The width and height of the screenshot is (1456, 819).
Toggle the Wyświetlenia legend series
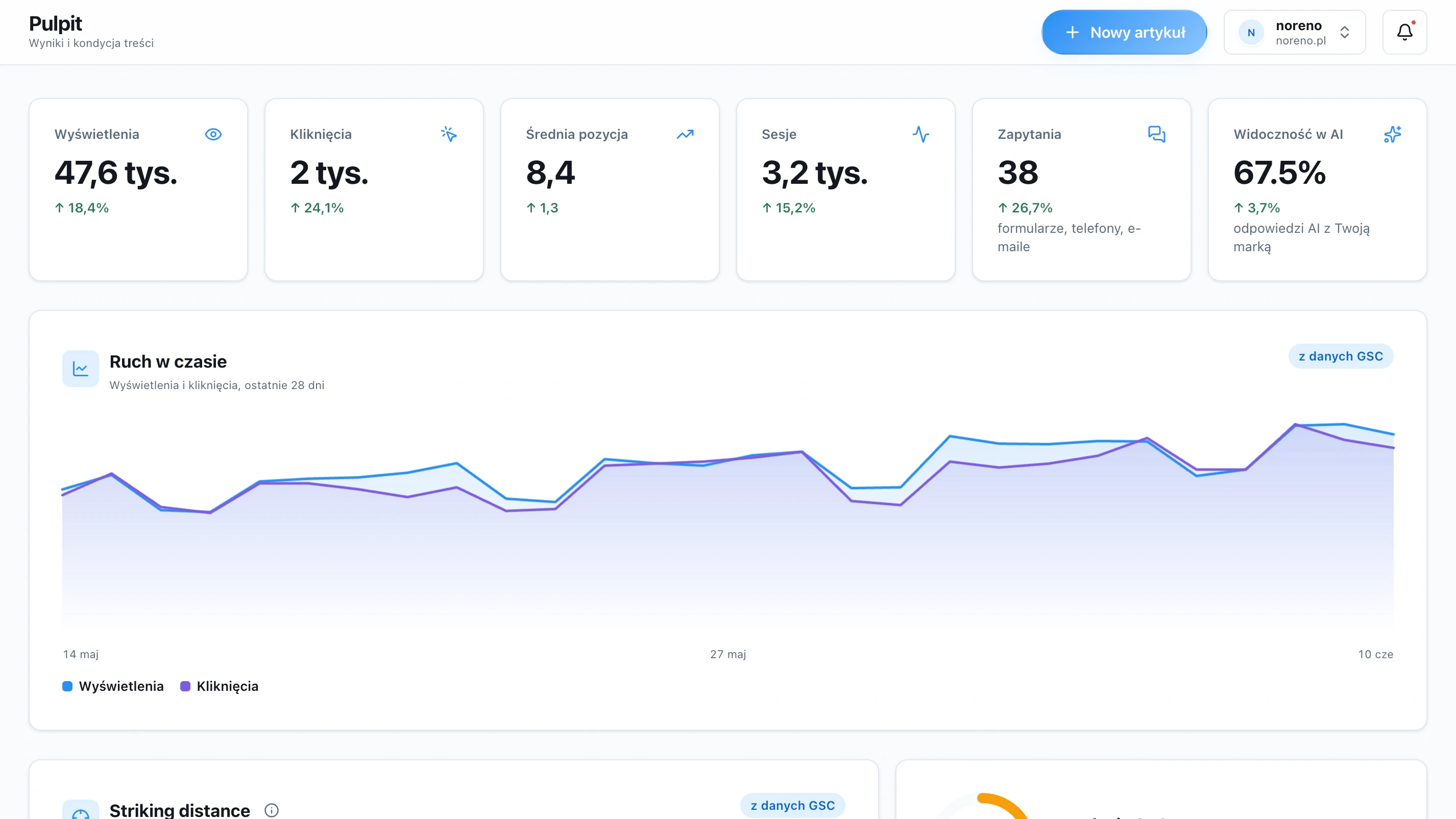[113, 686]
